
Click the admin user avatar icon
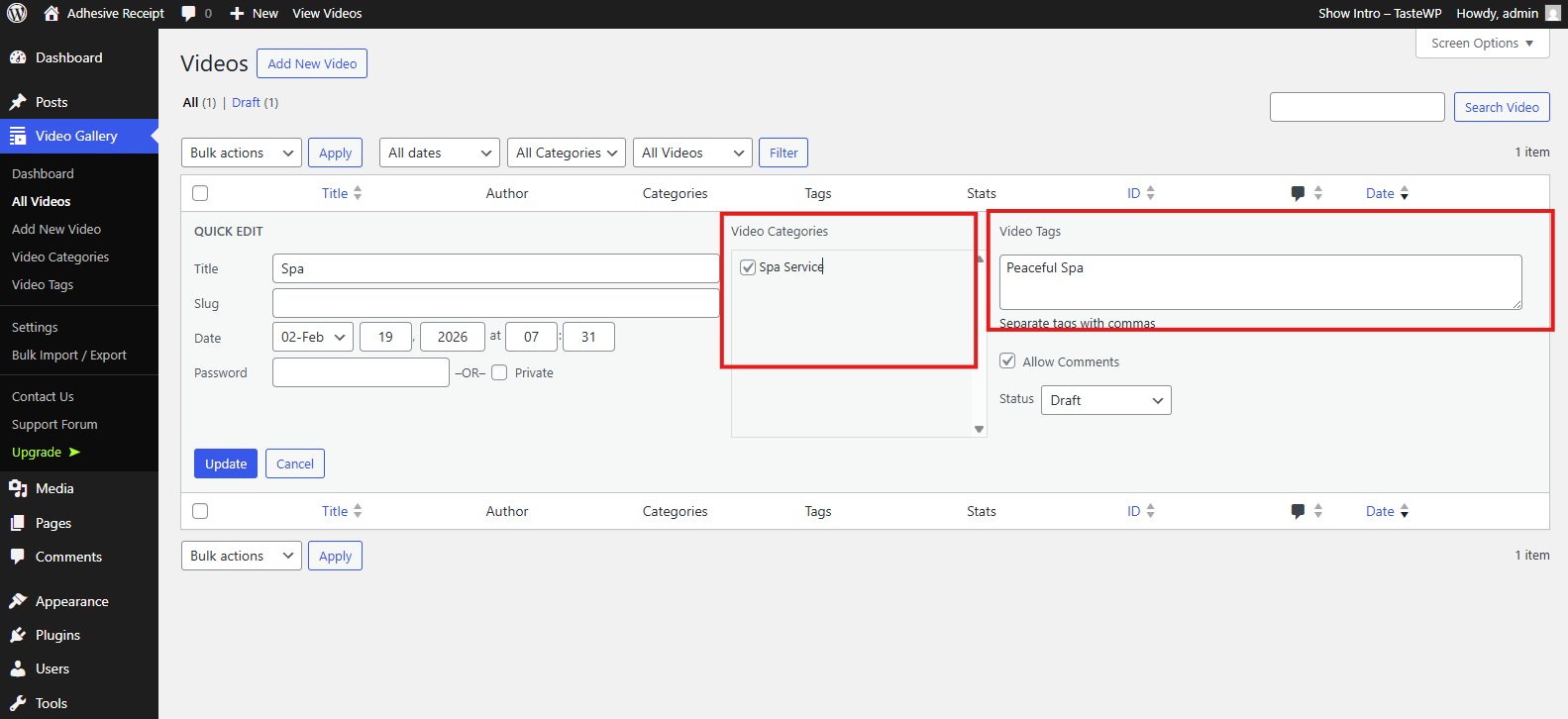1552,13
